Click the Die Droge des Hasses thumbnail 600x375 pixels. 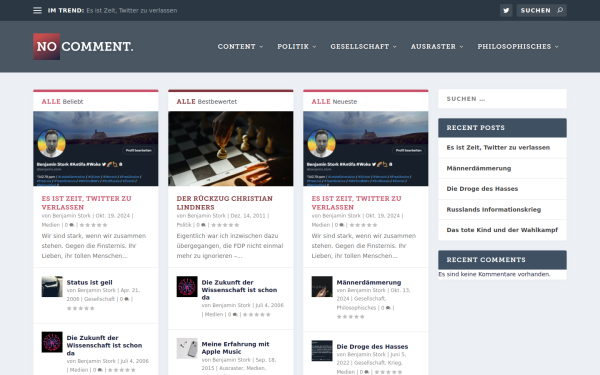[x=322, y=351]
